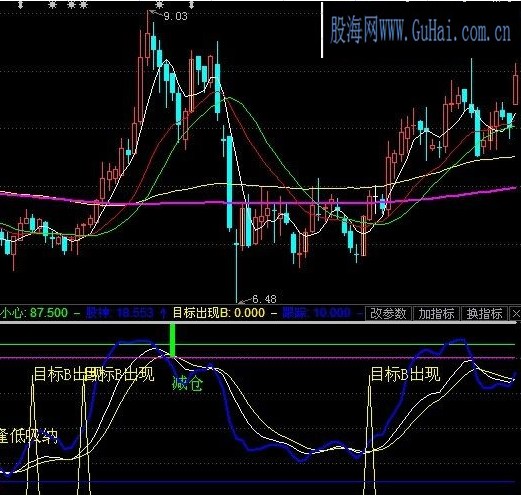Select the 股神: 18.553 indicator readout

click(119, 313)
